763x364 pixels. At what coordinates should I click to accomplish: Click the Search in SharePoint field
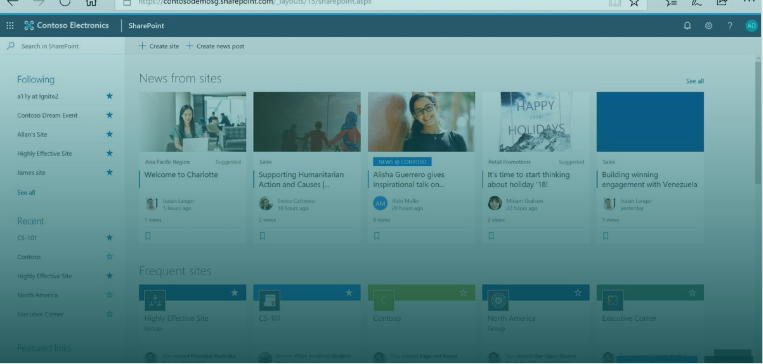(x=62, y=46)
